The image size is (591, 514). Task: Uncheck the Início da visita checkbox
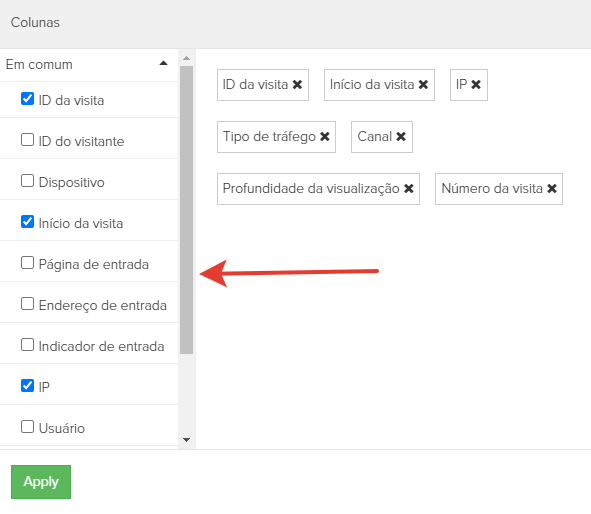(x=27, y=222)
